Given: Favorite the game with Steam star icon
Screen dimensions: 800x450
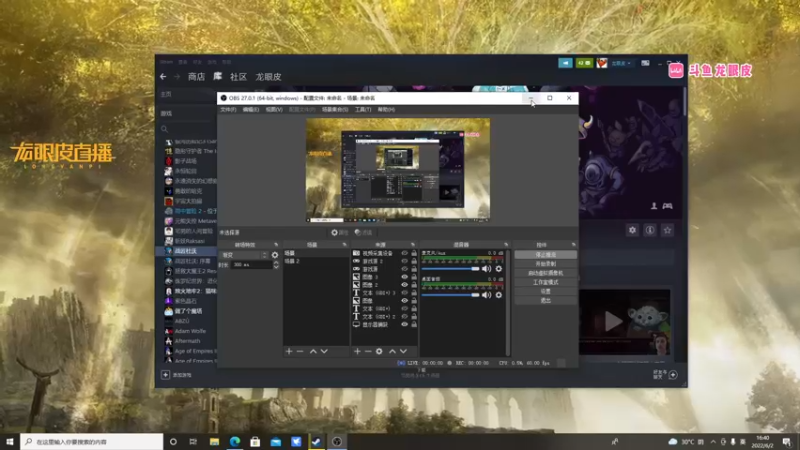Looking at the screenshot, I should (667, 230).
